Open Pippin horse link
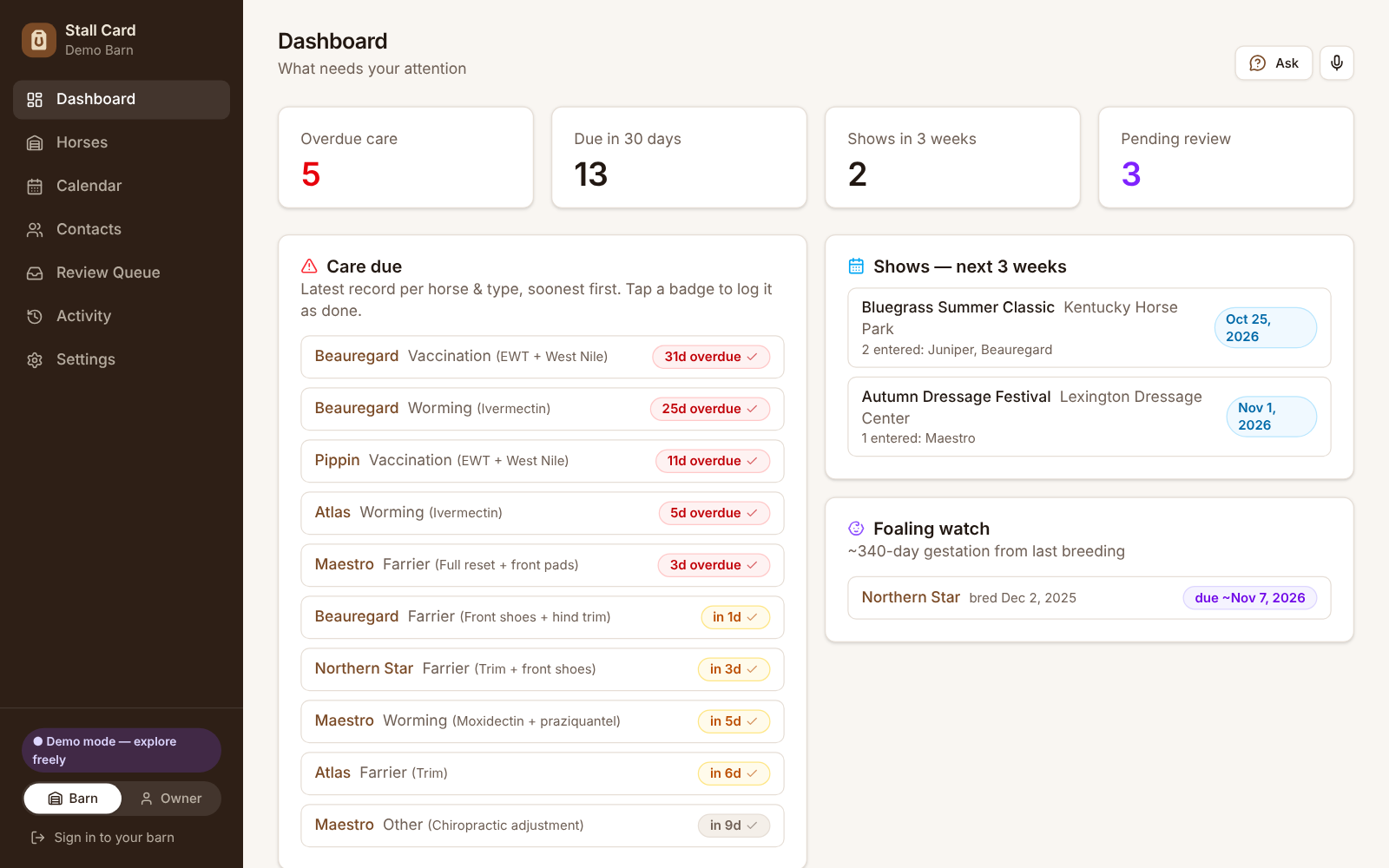The image size is (1389, 868). (x=337, y=460)
